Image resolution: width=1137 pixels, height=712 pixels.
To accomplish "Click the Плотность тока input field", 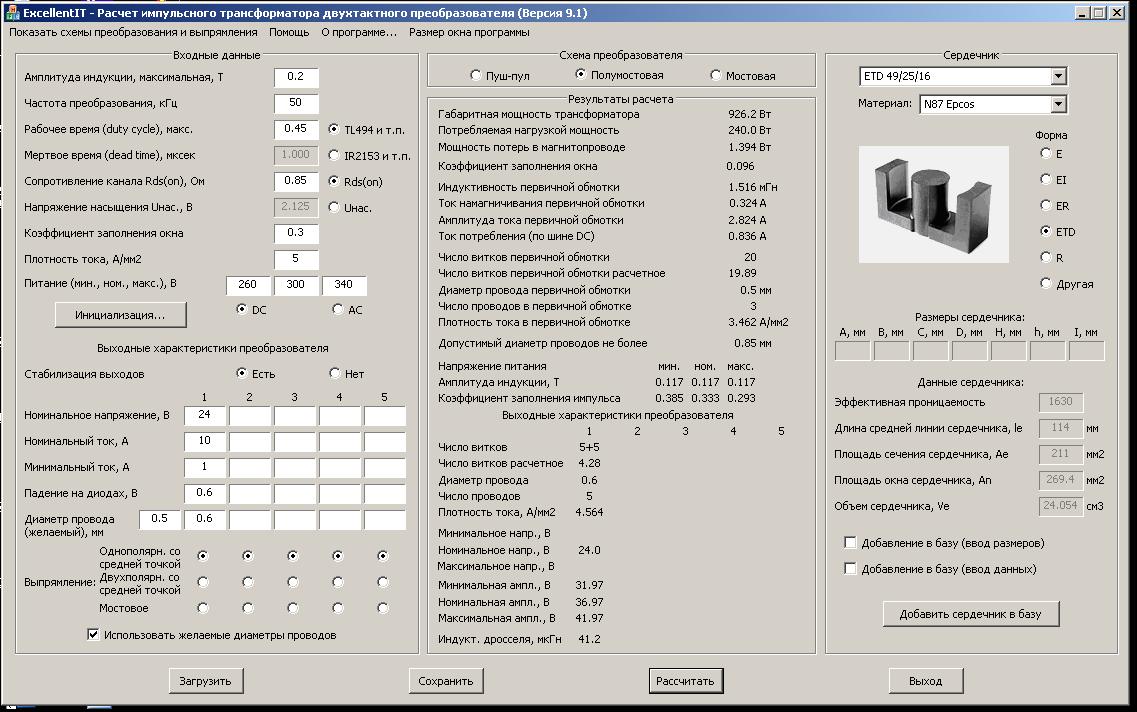I will pos(296,259).
